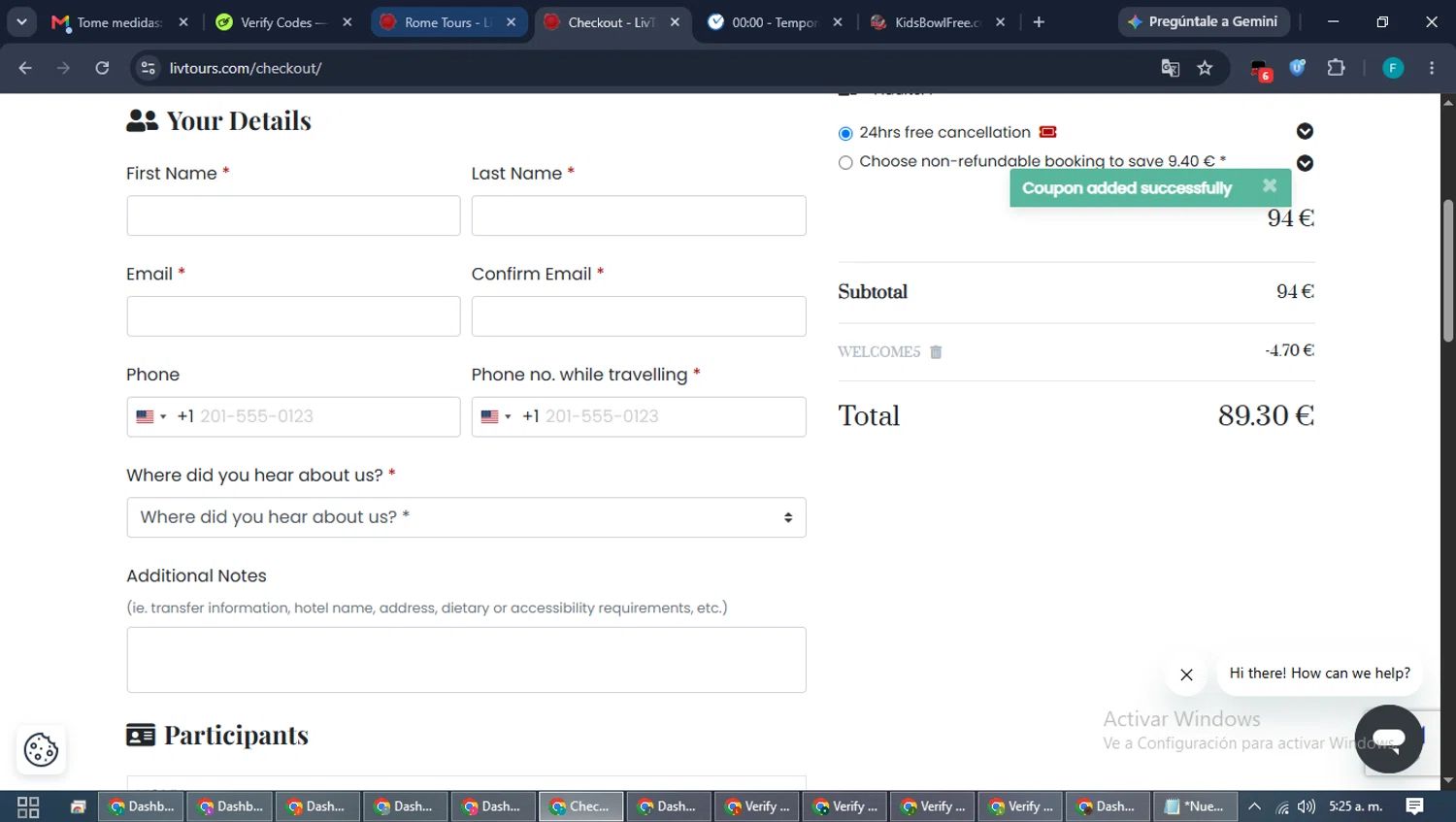Bookmark this page with the star
The width and height of the screenshot is (1456, 822).
click(1205, 68)
